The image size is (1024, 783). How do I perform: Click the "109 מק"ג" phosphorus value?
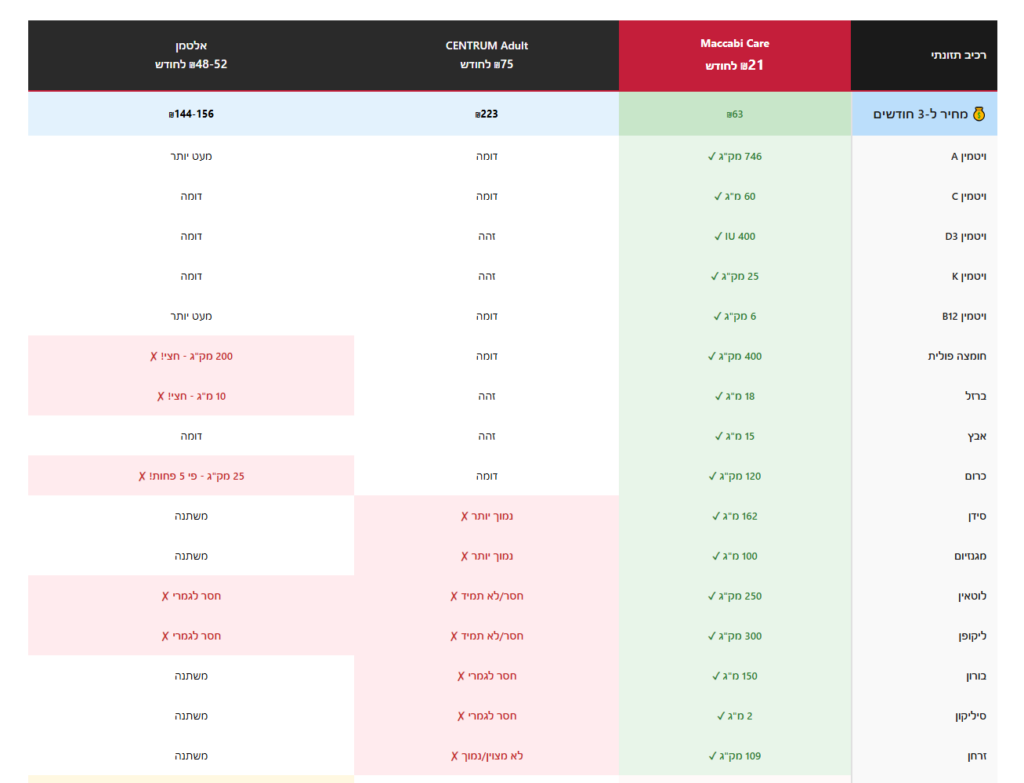pos(735,756)
